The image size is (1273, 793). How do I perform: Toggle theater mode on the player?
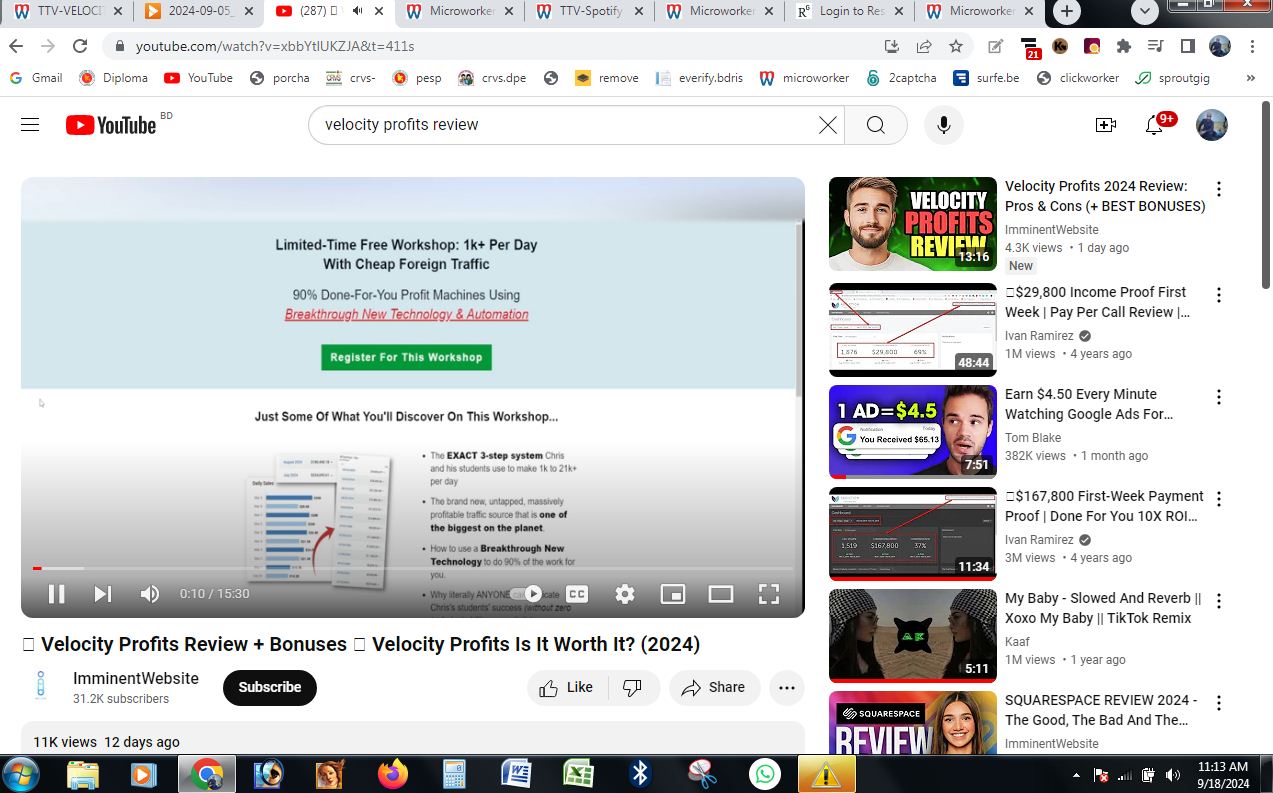(721, 594)
